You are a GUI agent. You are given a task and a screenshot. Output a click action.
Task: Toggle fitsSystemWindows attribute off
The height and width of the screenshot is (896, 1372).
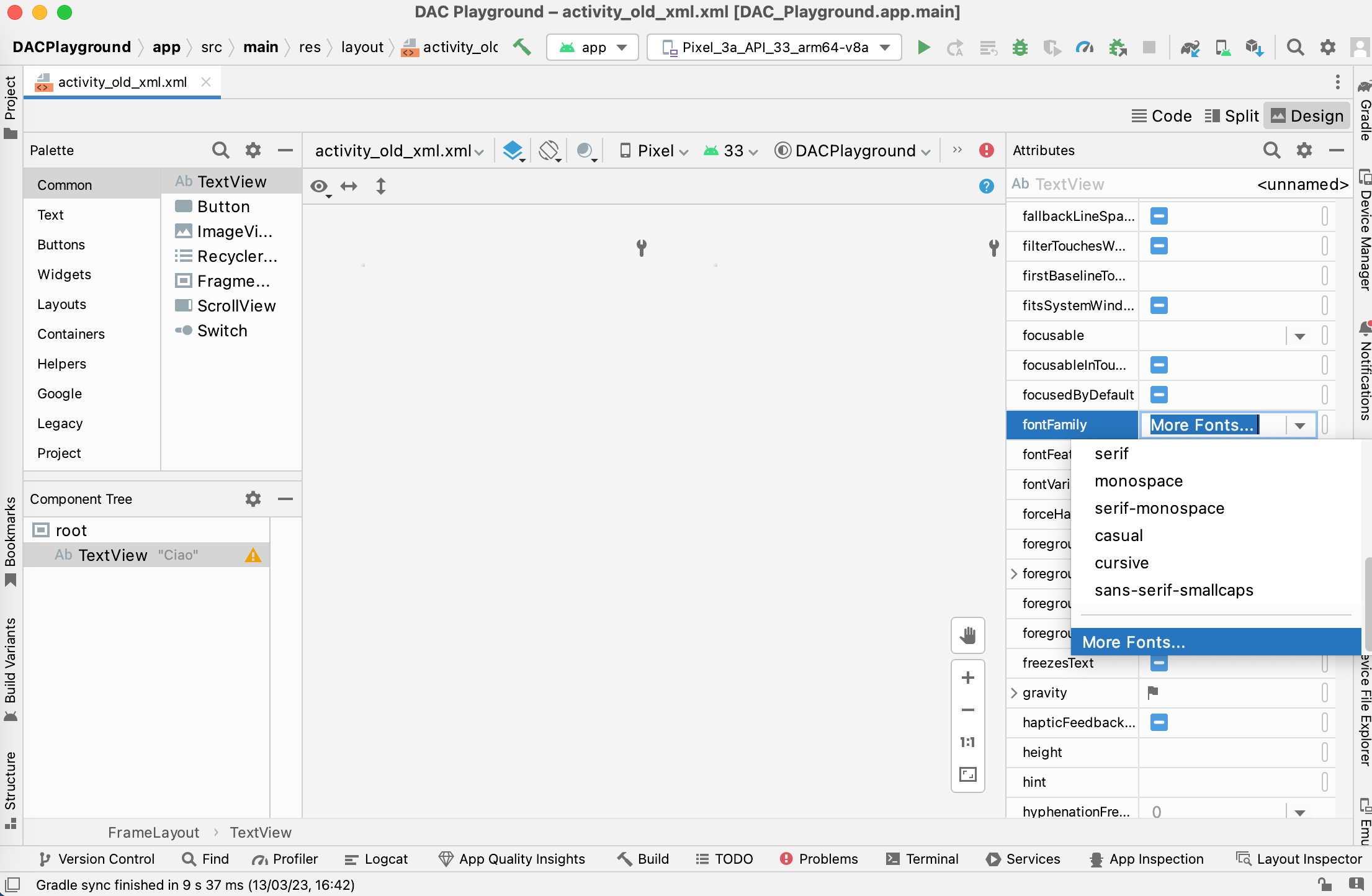1159,305
